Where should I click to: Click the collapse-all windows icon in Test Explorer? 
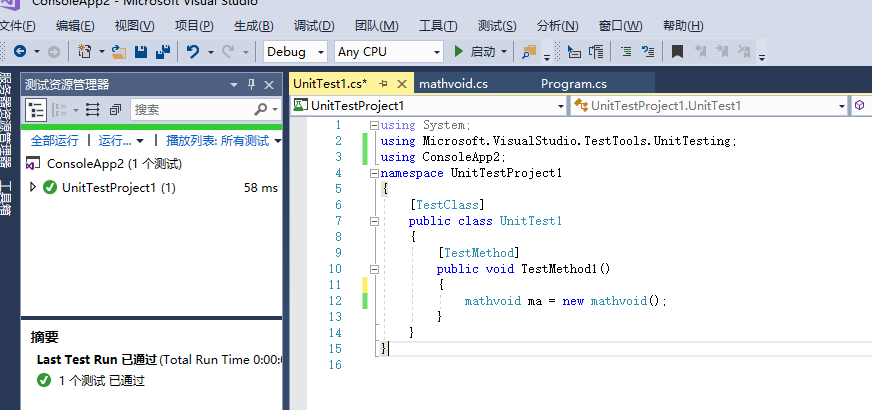tap(115, 110)
